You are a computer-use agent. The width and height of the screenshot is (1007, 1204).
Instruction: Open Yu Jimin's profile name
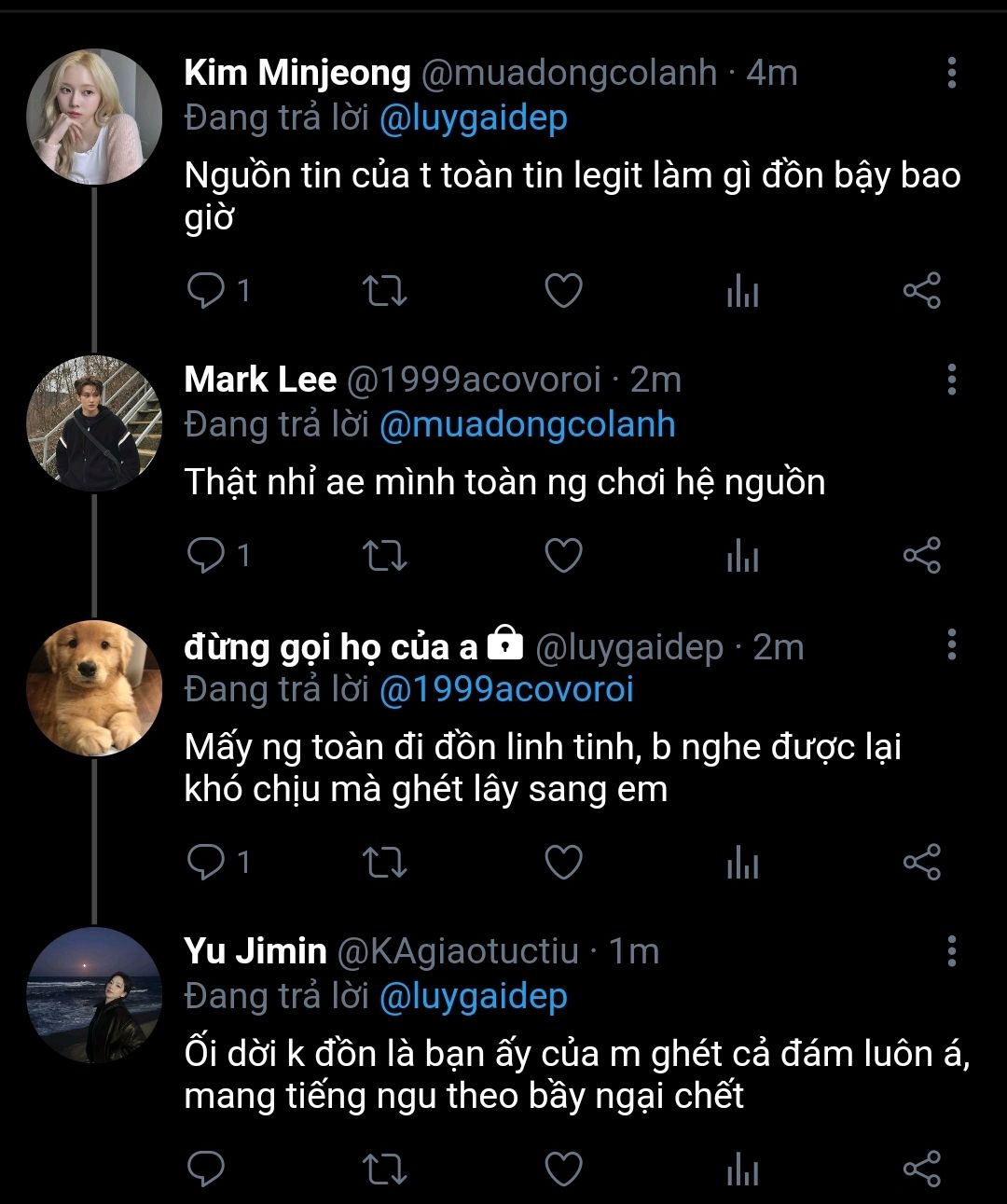click(x=255, y=951)
